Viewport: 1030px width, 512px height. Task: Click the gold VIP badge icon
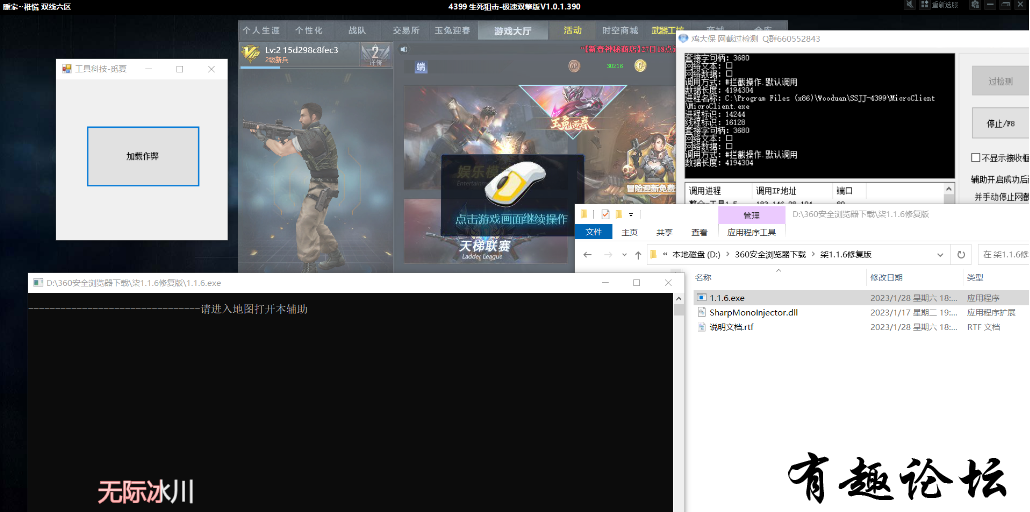[250, 53]
